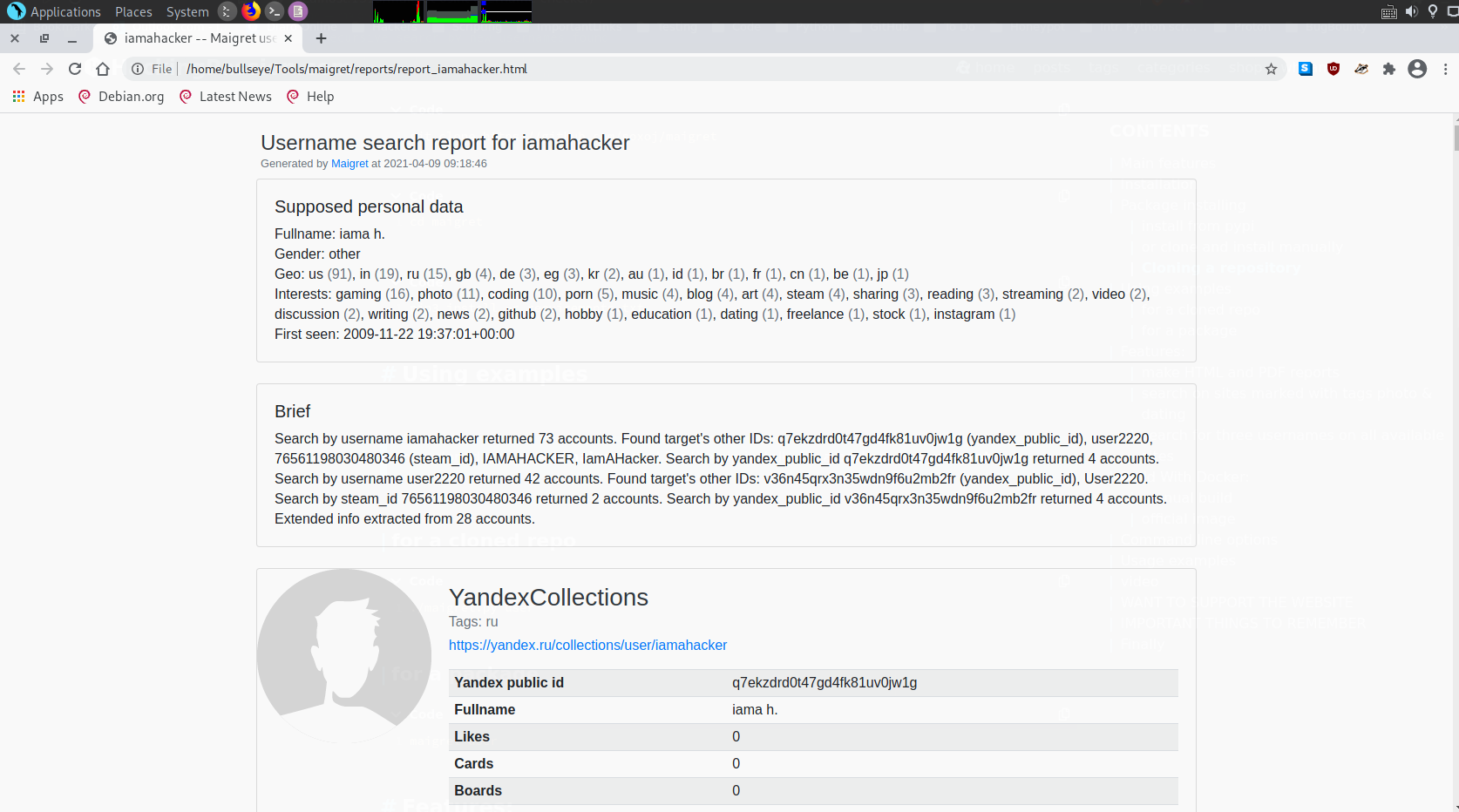The height and width of the screenshot is (812, 1459).
Task: Click the Username search report title
Action: click(445, 143)
